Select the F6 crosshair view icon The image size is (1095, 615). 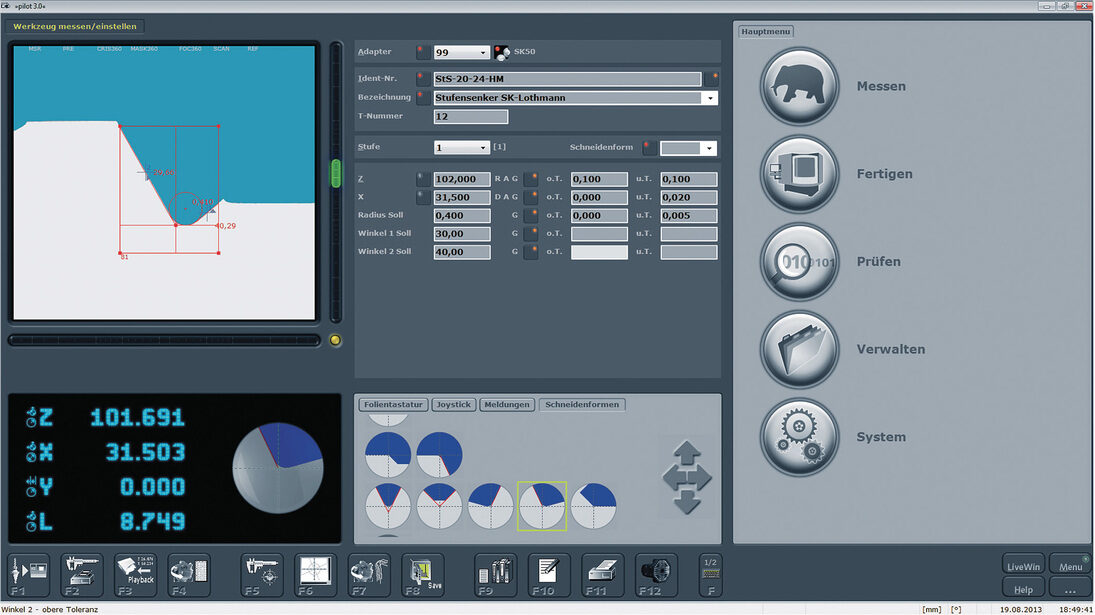(x=316, y=576)
